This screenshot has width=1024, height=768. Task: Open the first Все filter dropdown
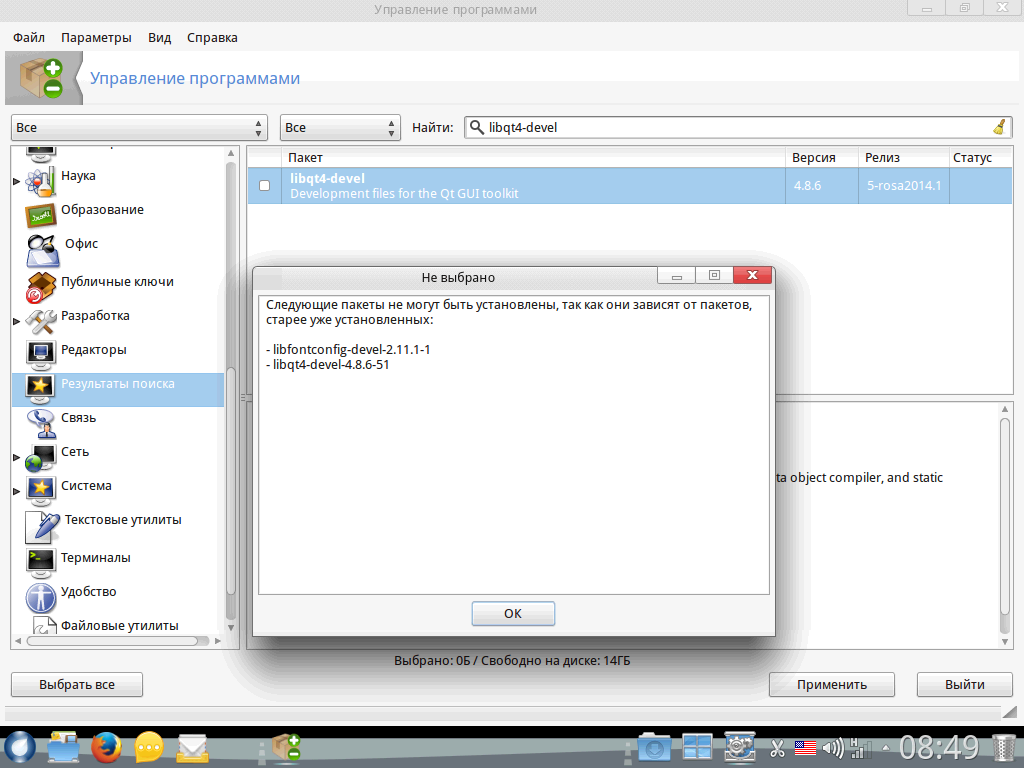[x=139, y=127]
